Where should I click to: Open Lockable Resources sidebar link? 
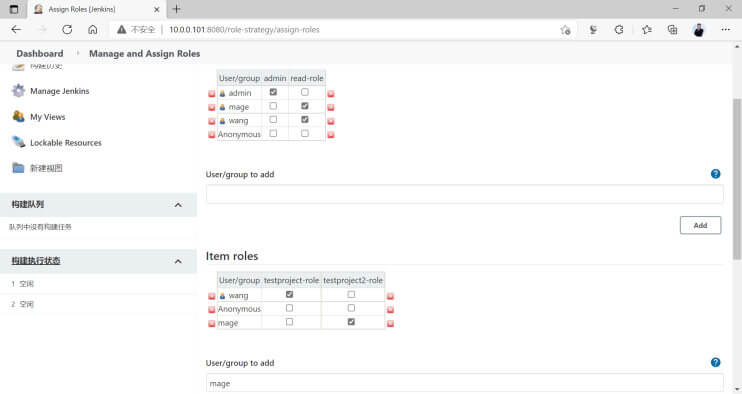point(66,142)
